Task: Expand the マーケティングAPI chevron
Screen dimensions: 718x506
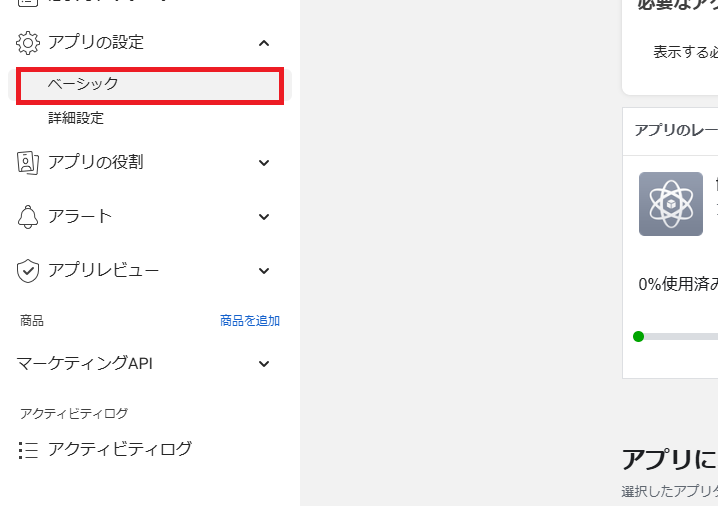Action: [x=264, y=364]
